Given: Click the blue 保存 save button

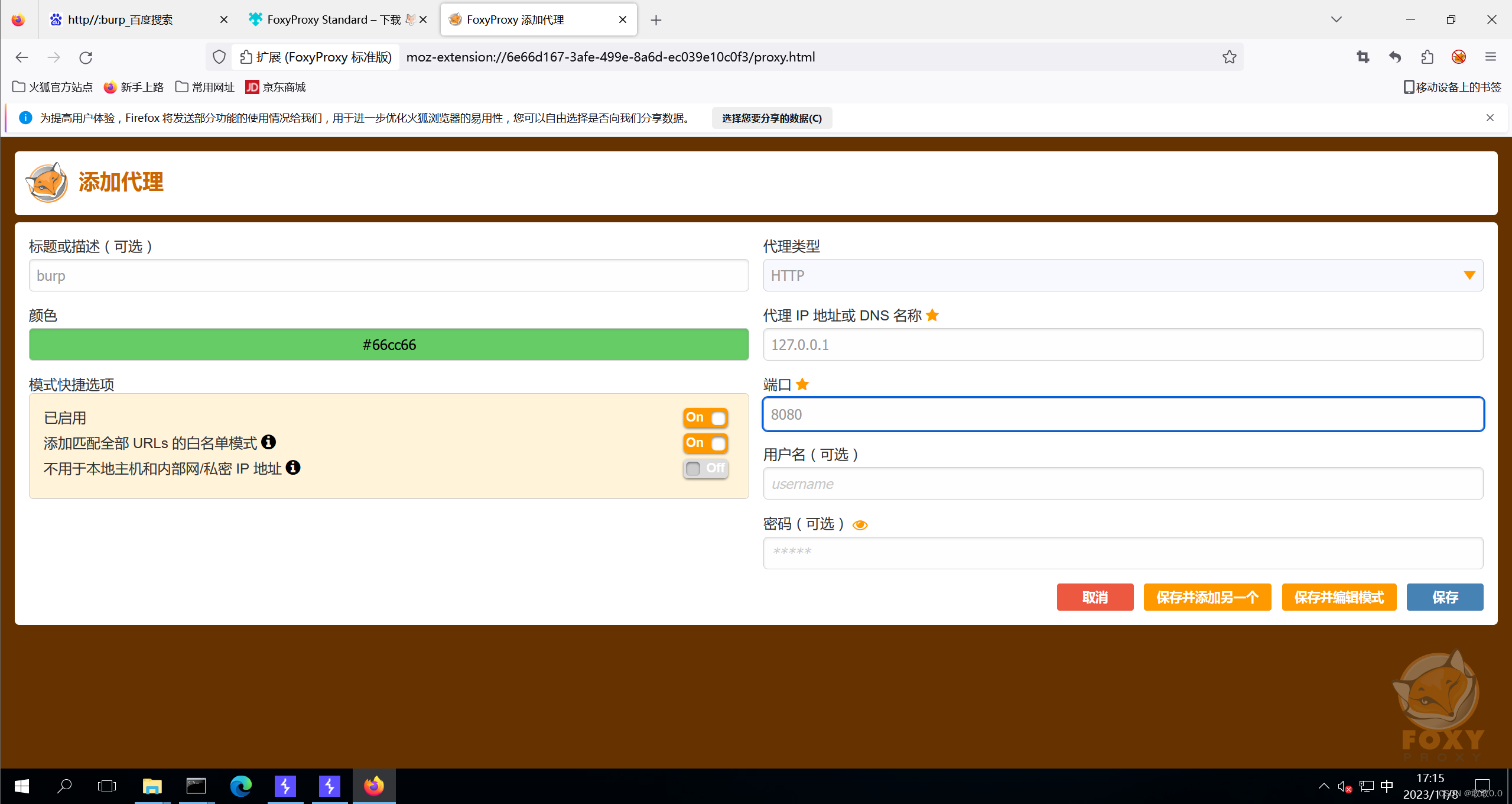Looking at the screenshot, I should click(x=1444, y=597).
